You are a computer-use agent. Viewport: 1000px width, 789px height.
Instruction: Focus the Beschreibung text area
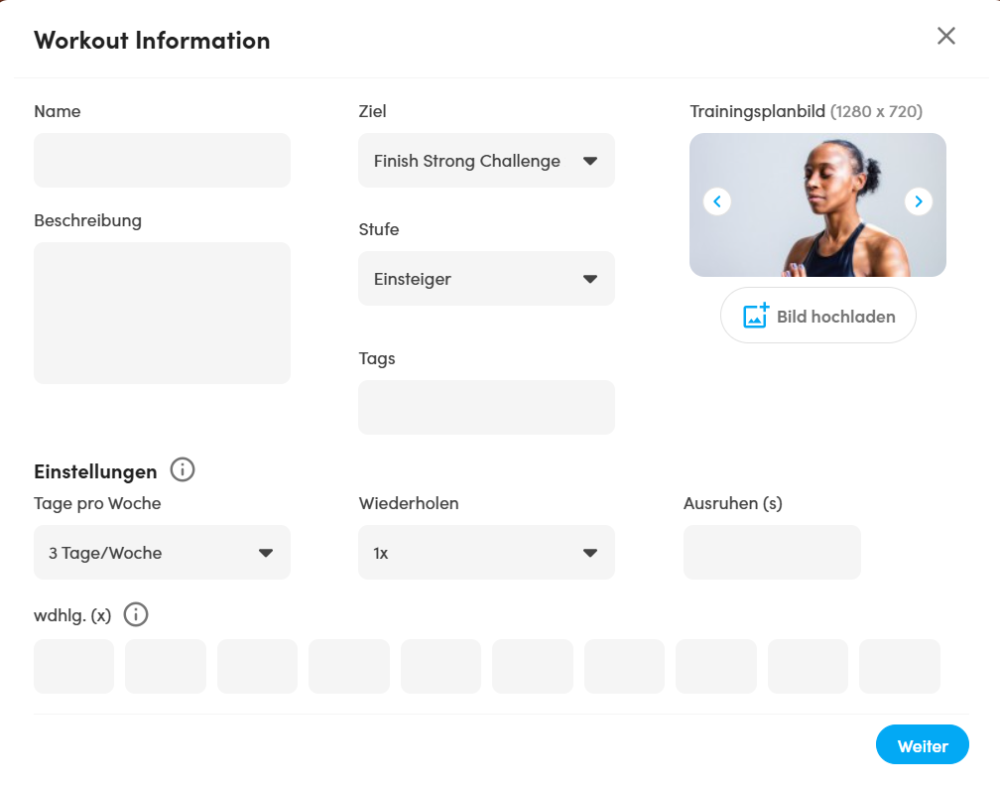tap(162, 313)
